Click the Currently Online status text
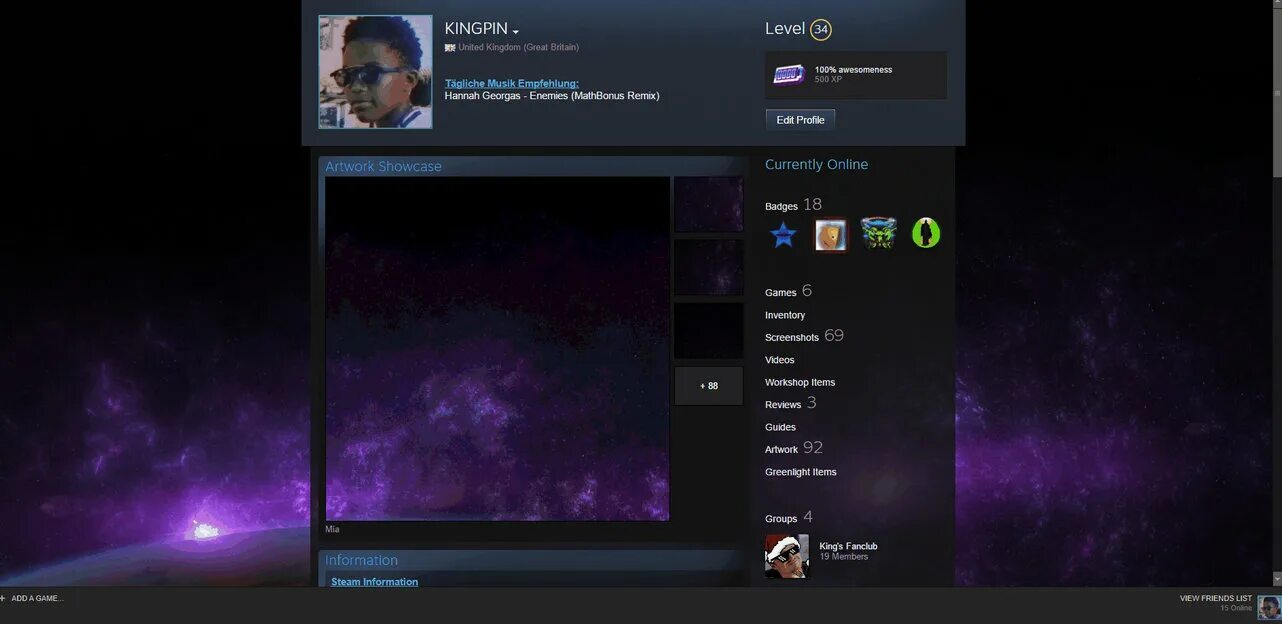 tap(816, 165)
